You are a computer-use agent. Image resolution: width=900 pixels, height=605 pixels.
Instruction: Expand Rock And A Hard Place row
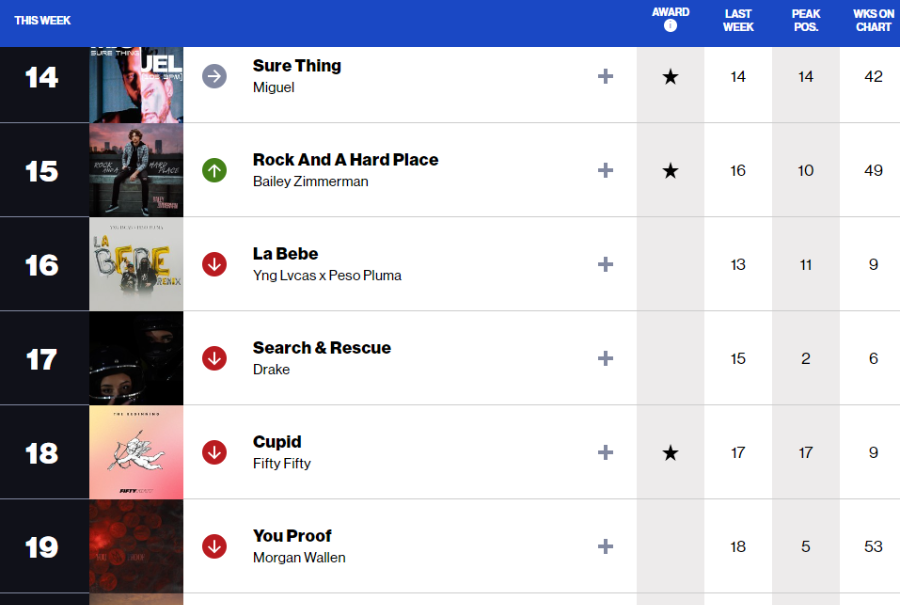click(605, 170)
